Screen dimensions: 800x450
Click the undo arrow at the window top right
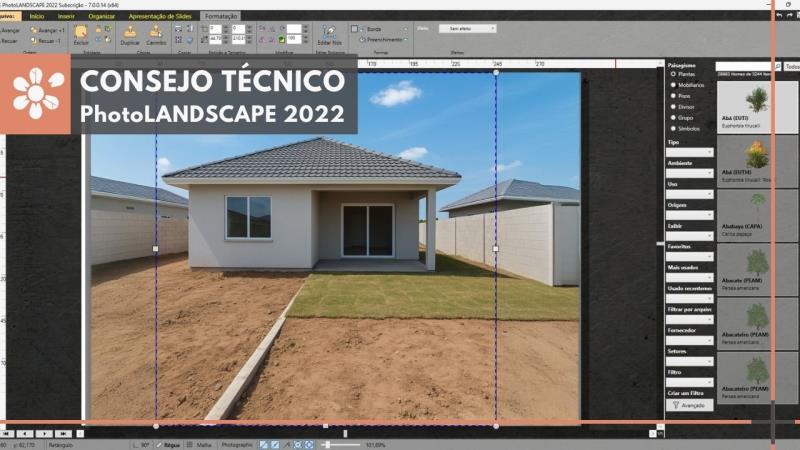click(x=779, y=16)
